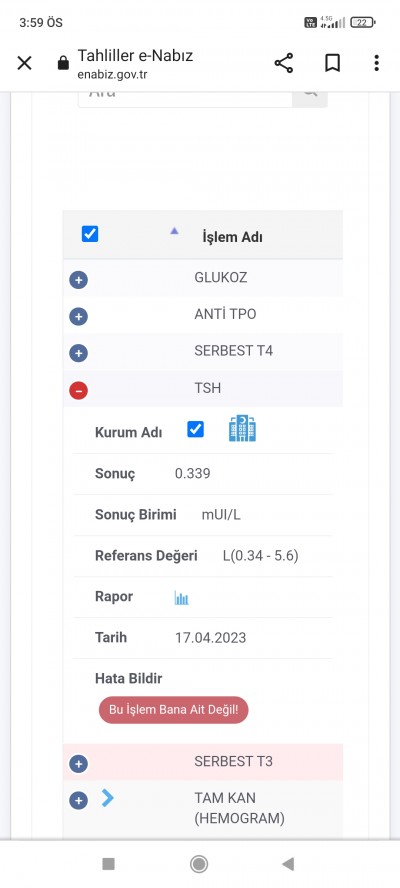Open the three-dot browser menu
The width and height of the screenshot is (400, 888).
[376, 63]
